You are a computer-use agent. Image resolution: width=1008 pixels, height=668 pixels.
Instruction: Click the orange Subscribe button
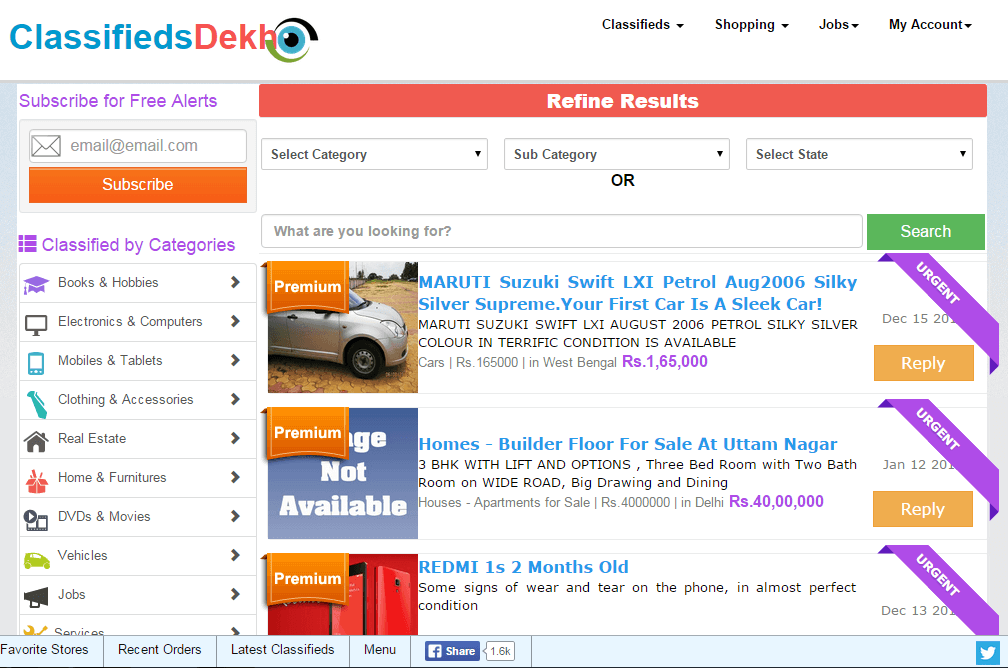tap(138, 185)
